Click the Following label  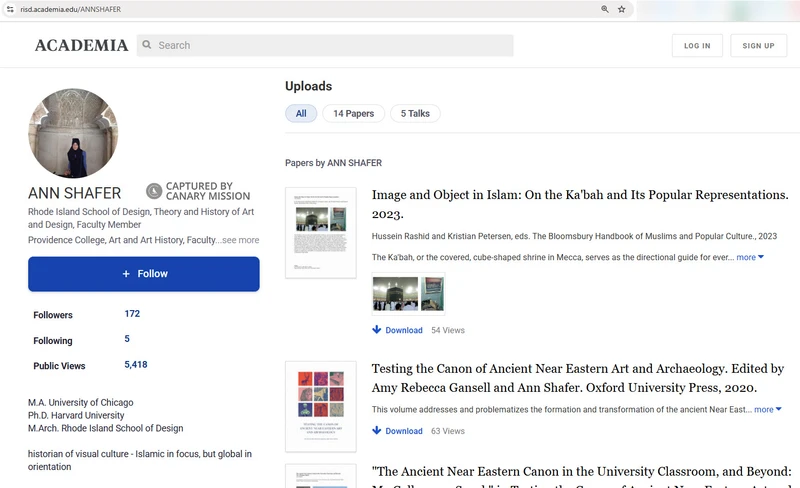(53, 340)
